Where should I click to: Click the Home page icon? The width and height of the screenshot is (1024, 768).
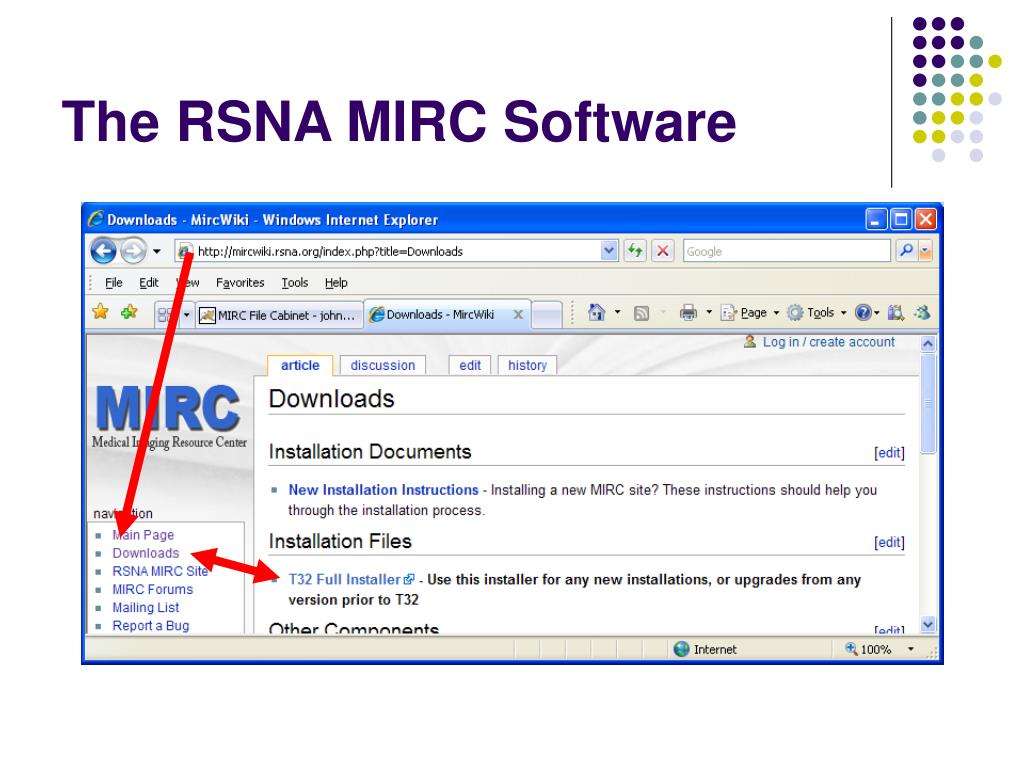click(596, 313)
